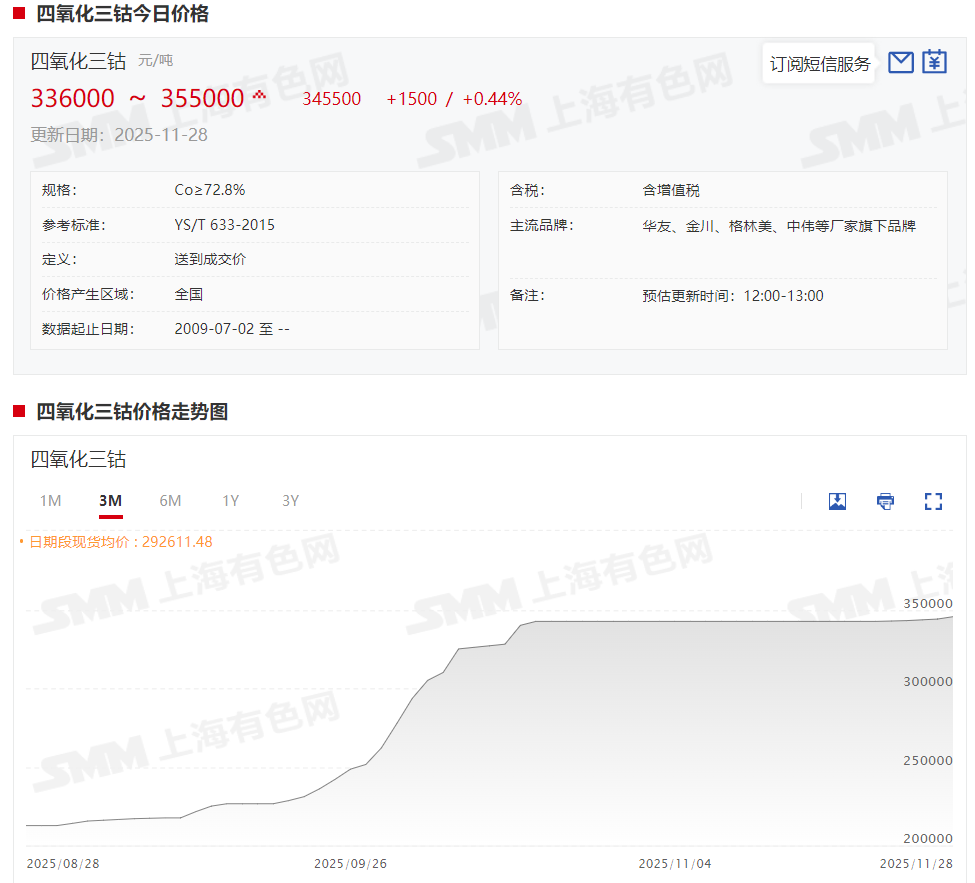Show the 1Y price trend
Viewport: 975px width, 883px height.
(x=231, y=501)
